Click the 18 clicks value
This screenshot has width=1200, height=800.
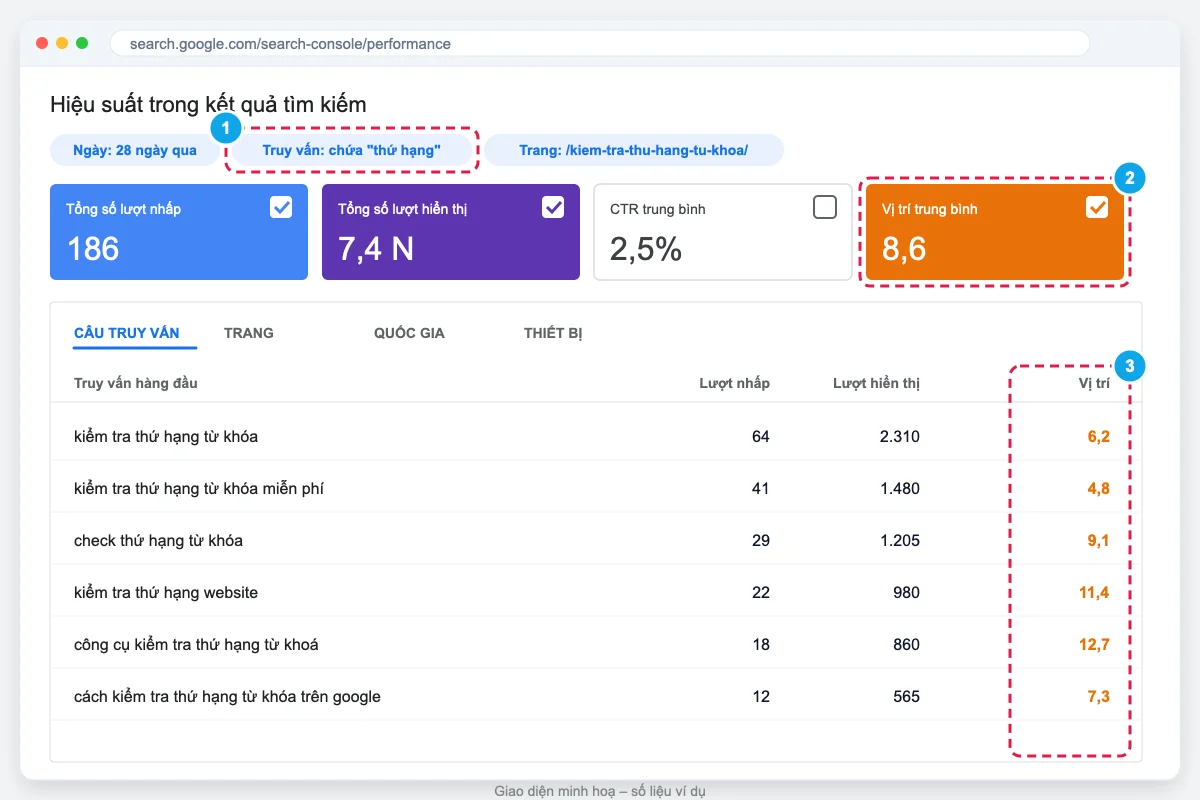(761, 644)
